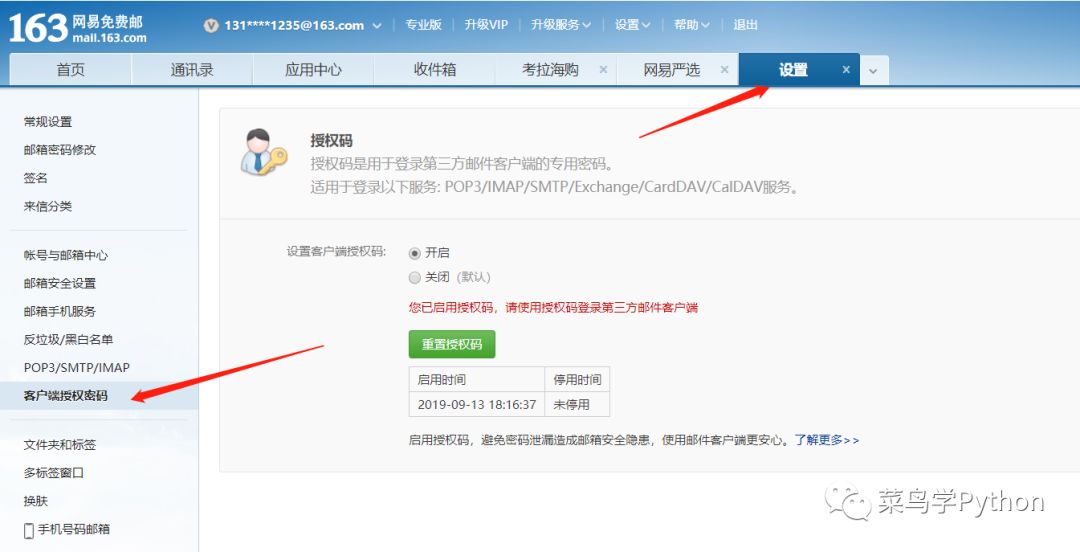Open the account dropdown next to 131****1235@163.com
This screenshot has width=1080, height=552.
tap(377, 25)
